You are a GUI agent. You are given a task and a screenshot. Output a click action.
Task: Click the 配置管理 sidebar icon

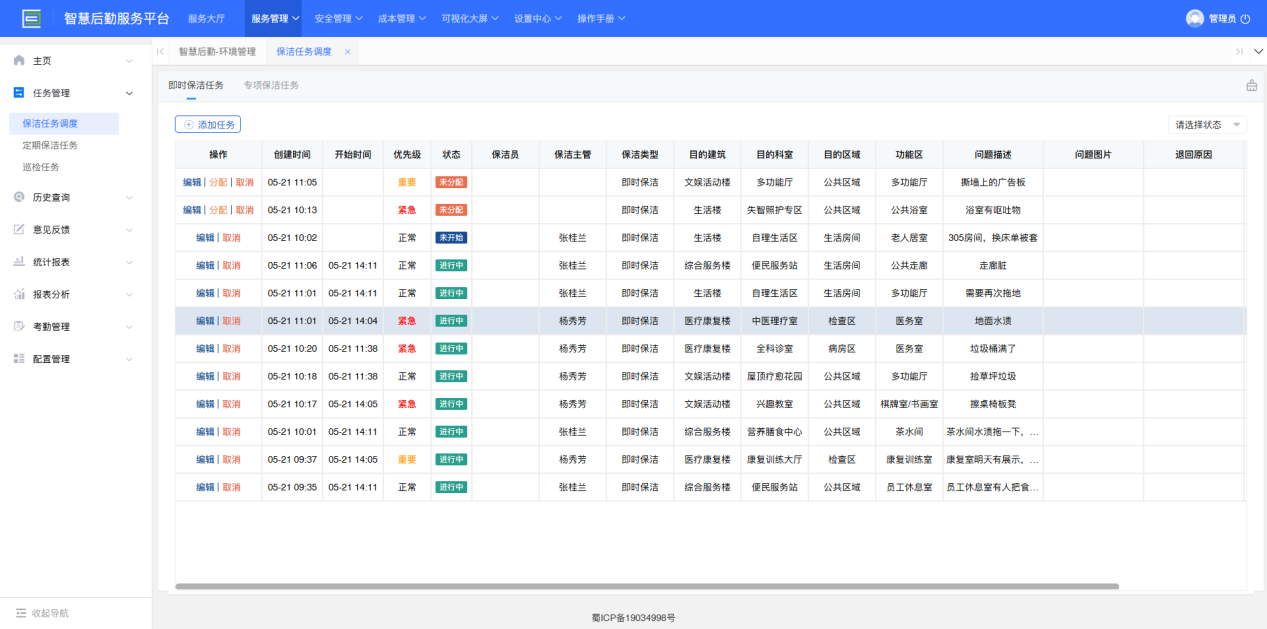click(19, 358)
